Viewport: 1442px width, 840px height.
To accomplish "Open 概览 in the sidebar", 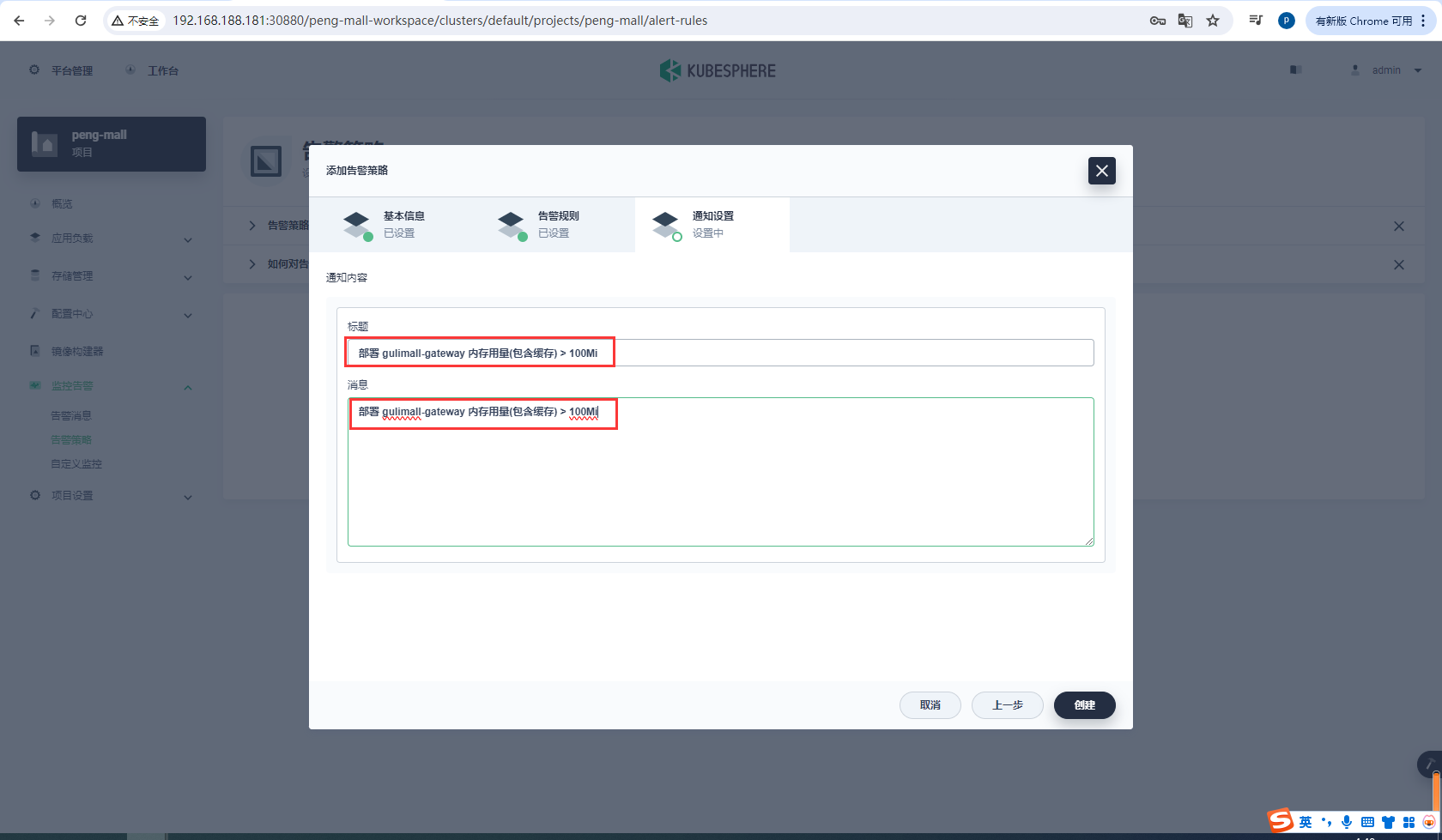I will 62,203.
